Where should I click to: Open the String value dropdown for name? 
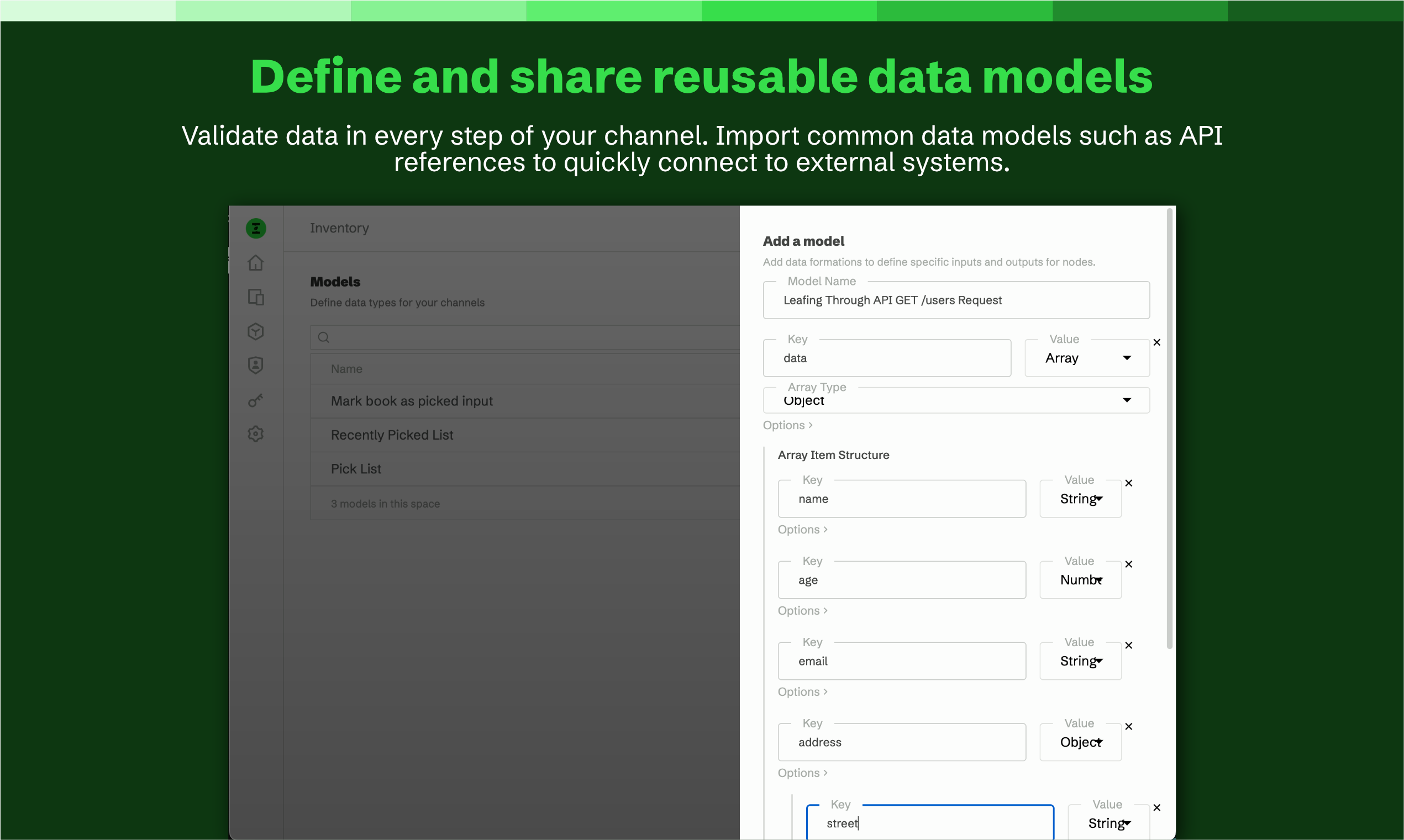click(1080, 499)
